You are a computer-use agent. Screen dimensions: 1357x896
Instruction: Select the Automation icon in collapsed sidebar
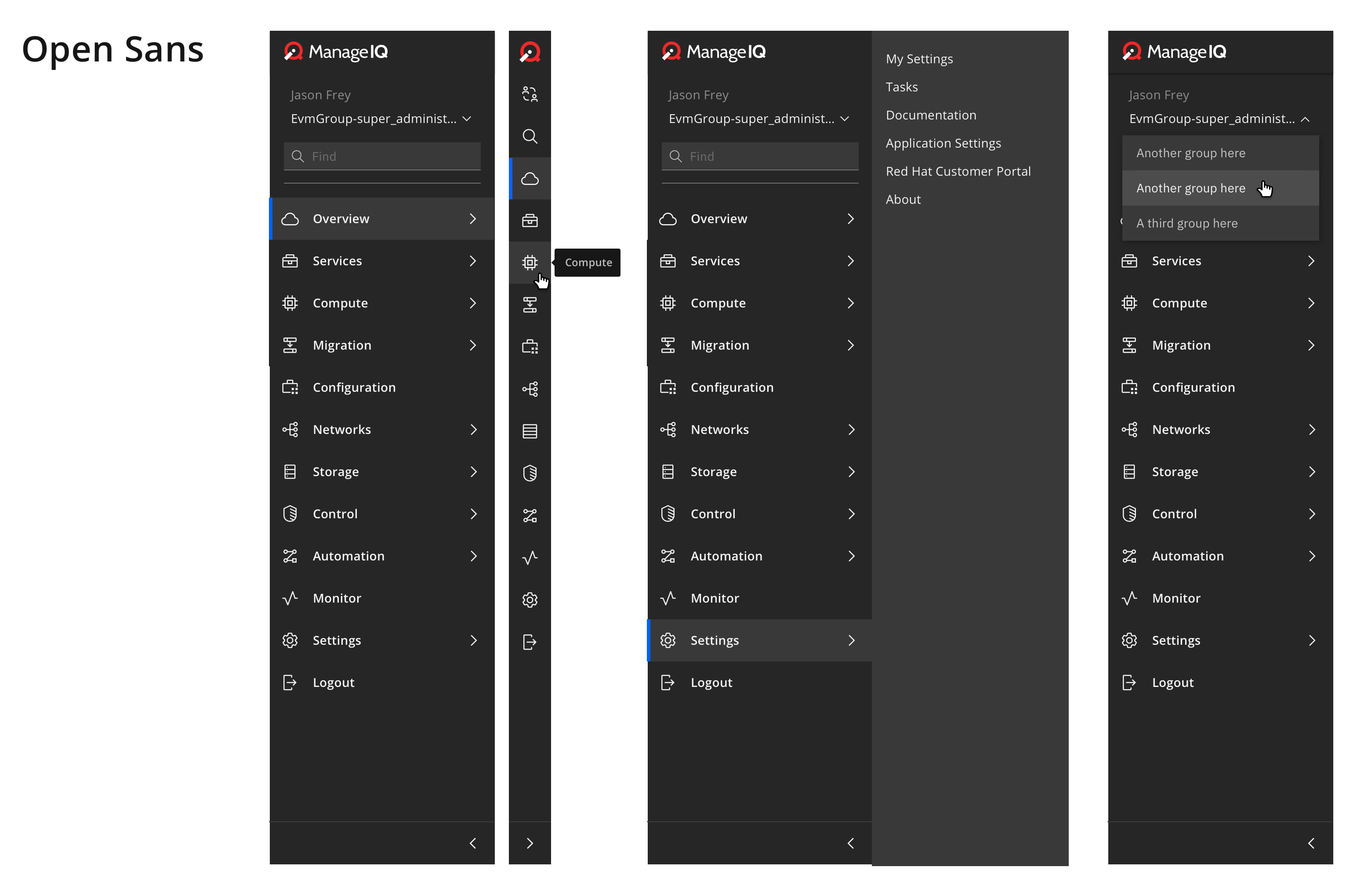tap(530, 516)
